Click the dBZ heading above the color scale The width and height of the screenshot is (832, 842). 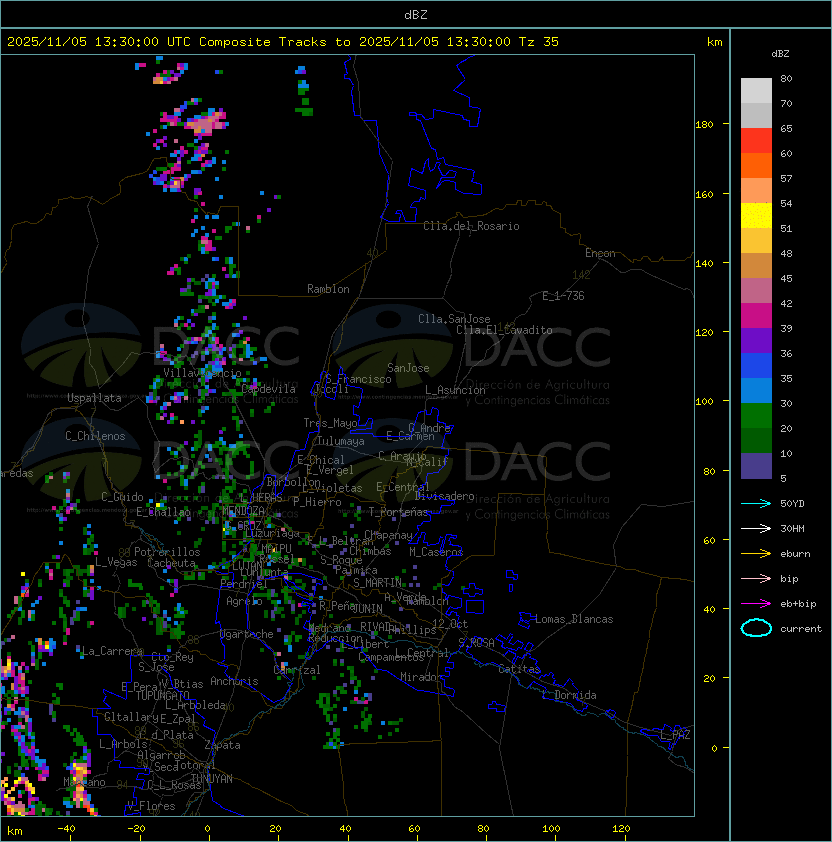point(780,54)
